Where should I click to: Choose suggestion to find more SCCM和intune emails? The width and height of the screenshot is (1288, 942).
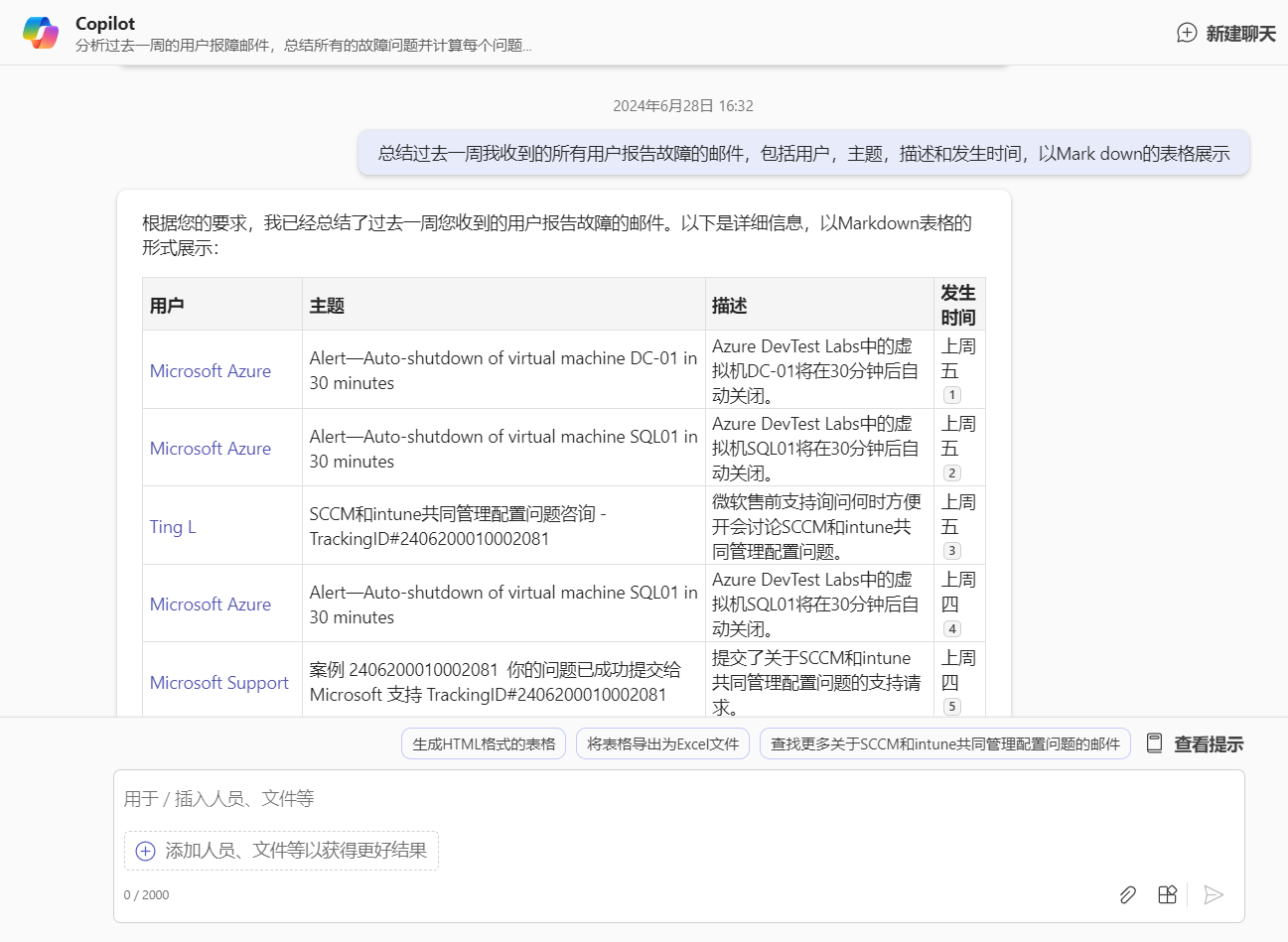point(944,743)
